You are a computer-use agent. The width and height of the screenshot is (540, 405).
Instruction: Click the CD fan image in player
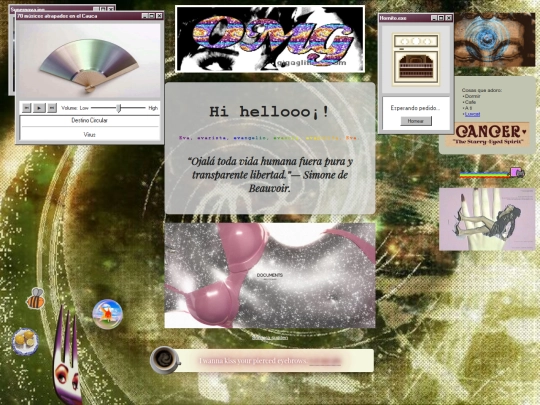(89, 62)
